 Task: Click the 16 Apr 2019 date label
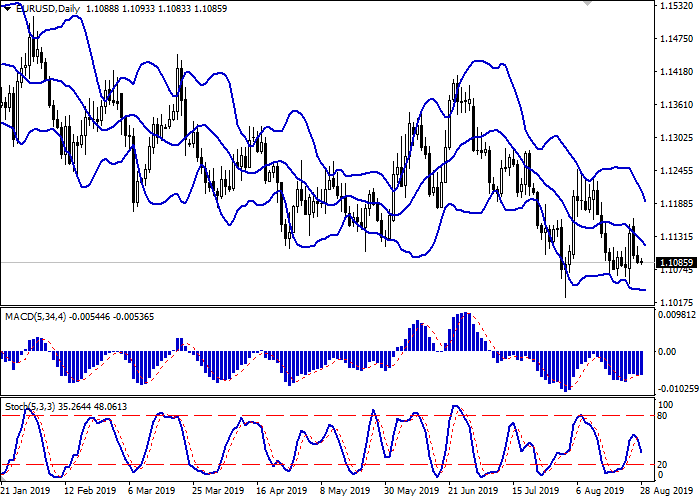(281, 492)
